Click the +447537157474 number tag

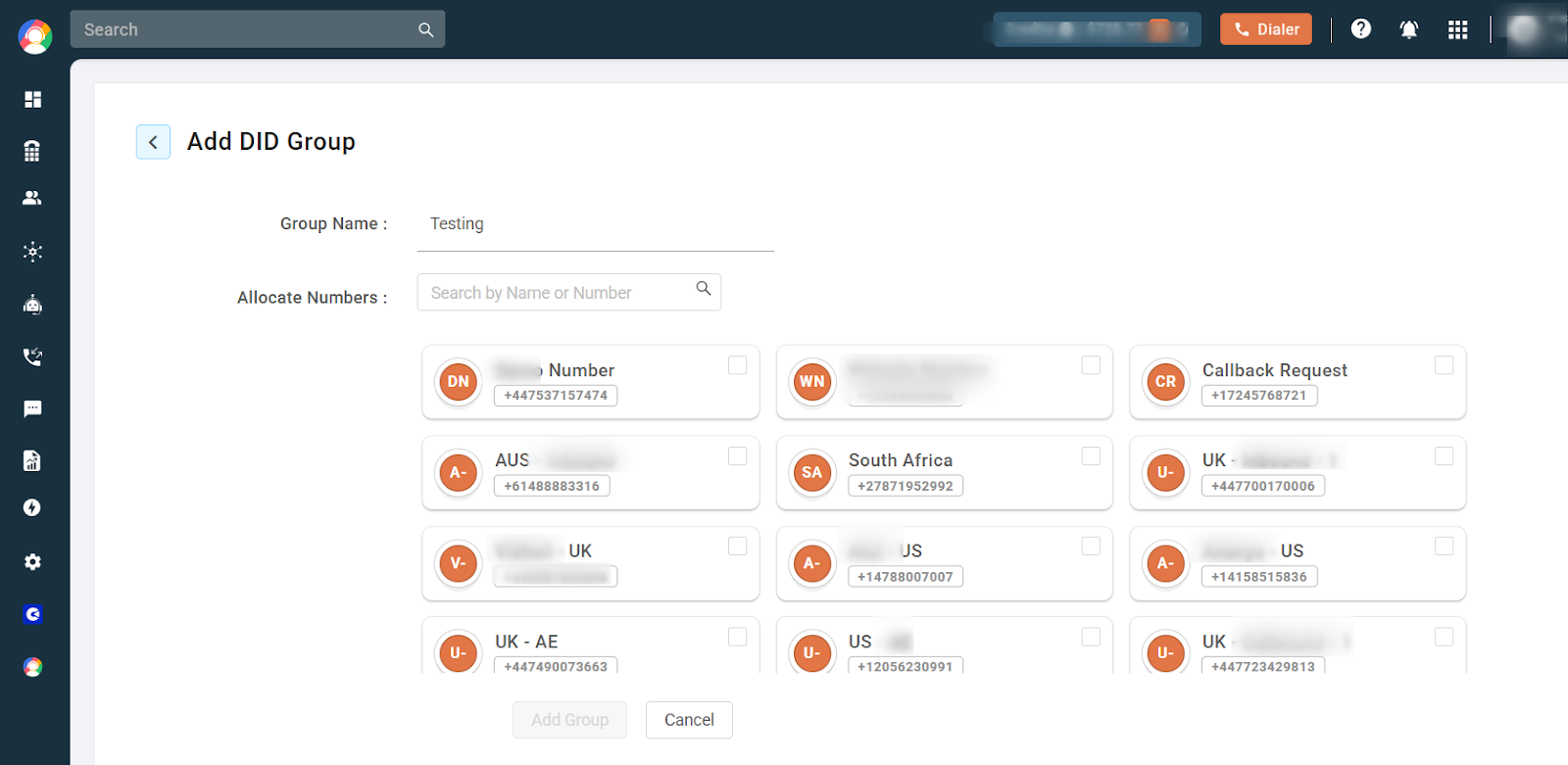click(556, 396)
